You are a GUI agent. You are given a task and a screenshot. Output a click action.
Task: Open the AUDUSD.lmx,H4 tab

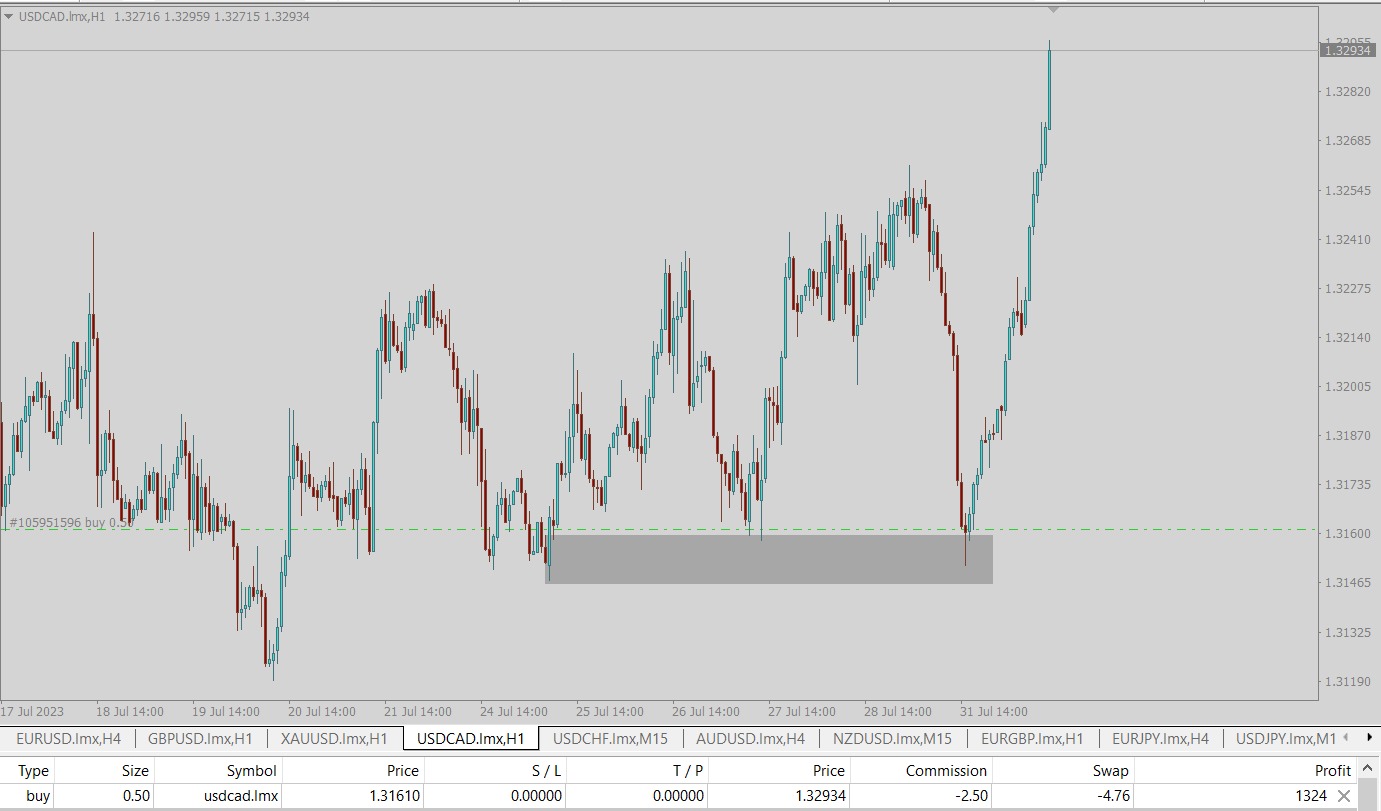click(750, 739)
